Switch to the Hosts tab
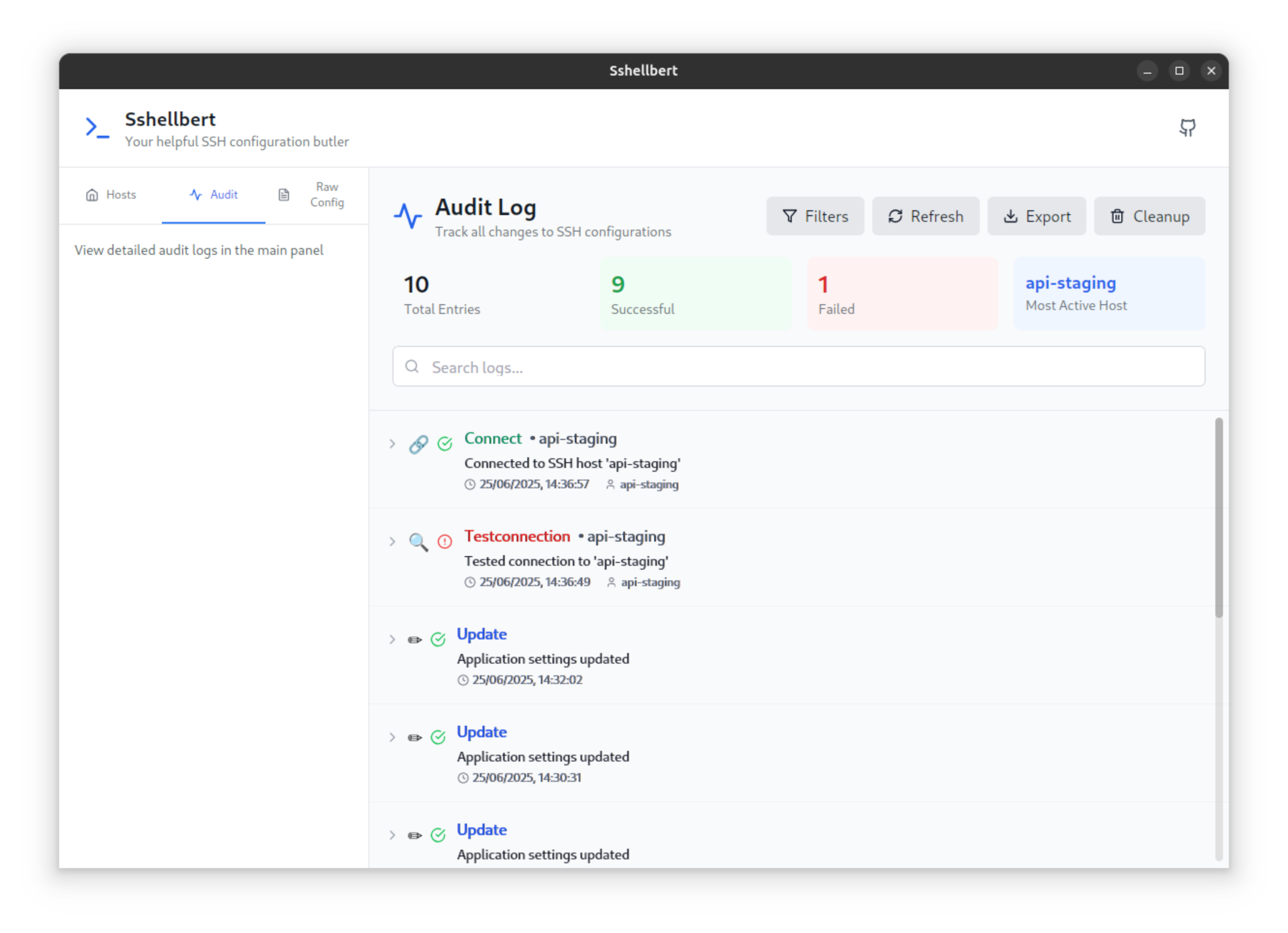The height and width of the screenshot is (933, 1288). [x=111, y=195]
